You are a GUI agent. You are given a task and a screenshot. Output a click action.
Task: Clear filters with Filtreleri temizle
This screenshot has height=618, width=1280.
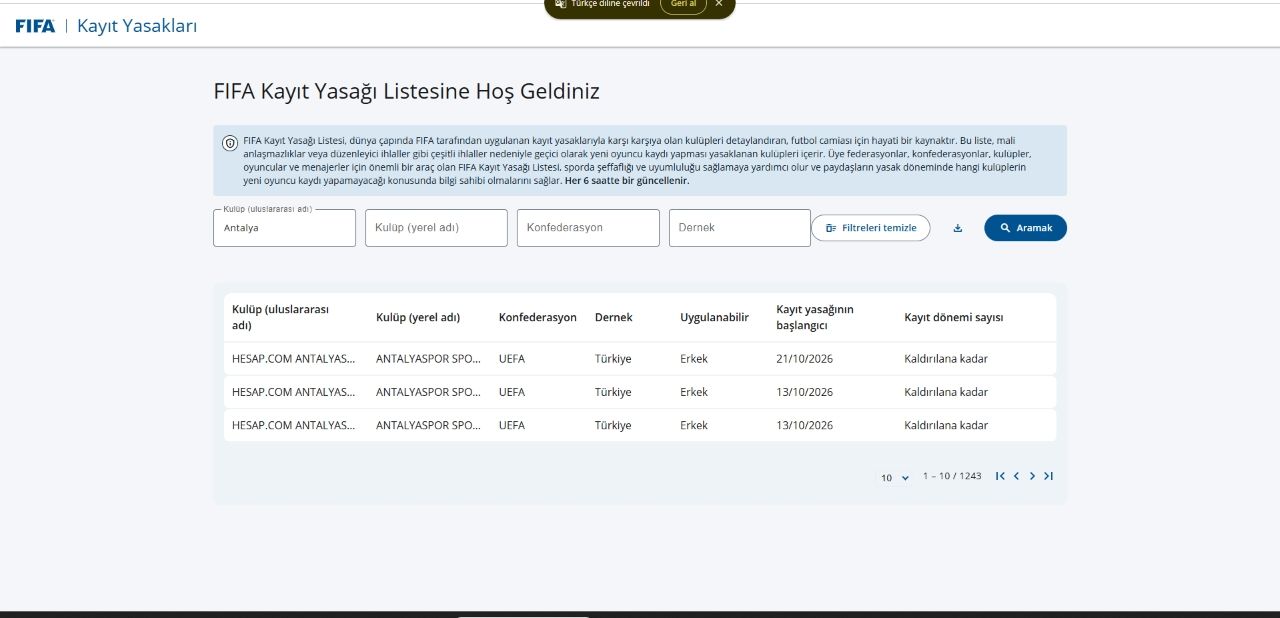[870, 228]
